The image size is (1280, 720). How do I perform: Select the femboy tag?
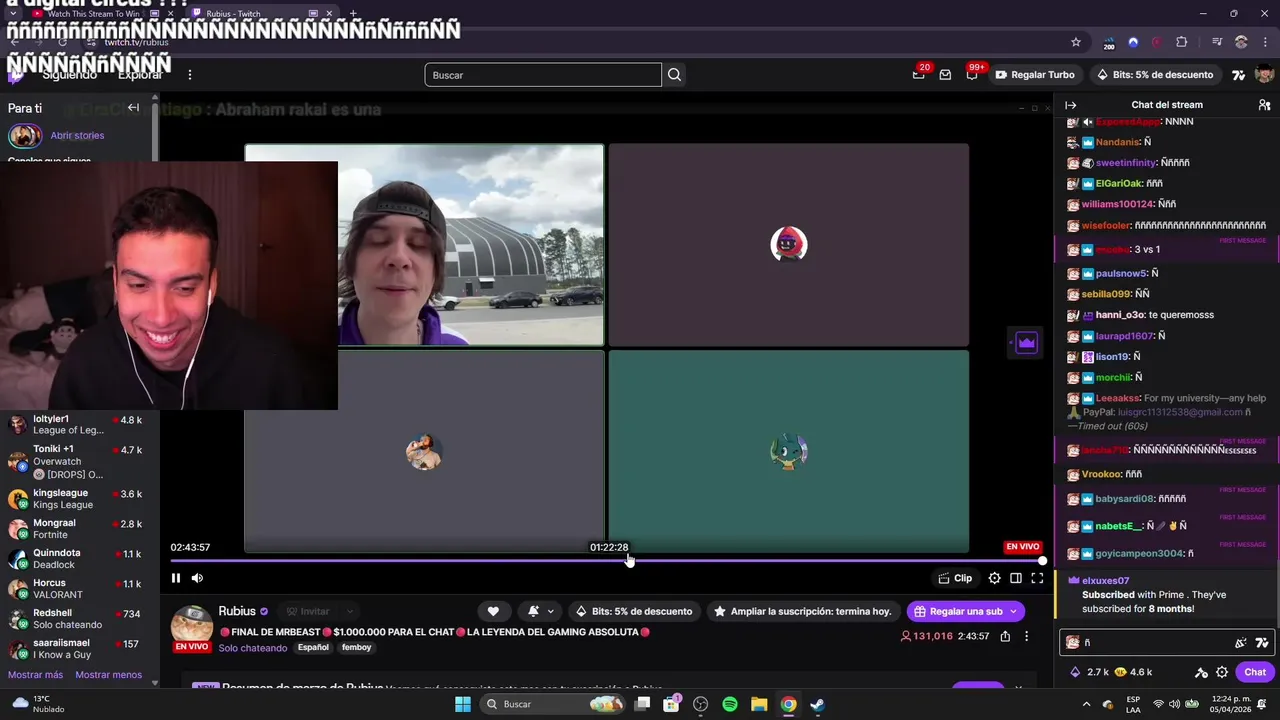(x=356, y=648)
